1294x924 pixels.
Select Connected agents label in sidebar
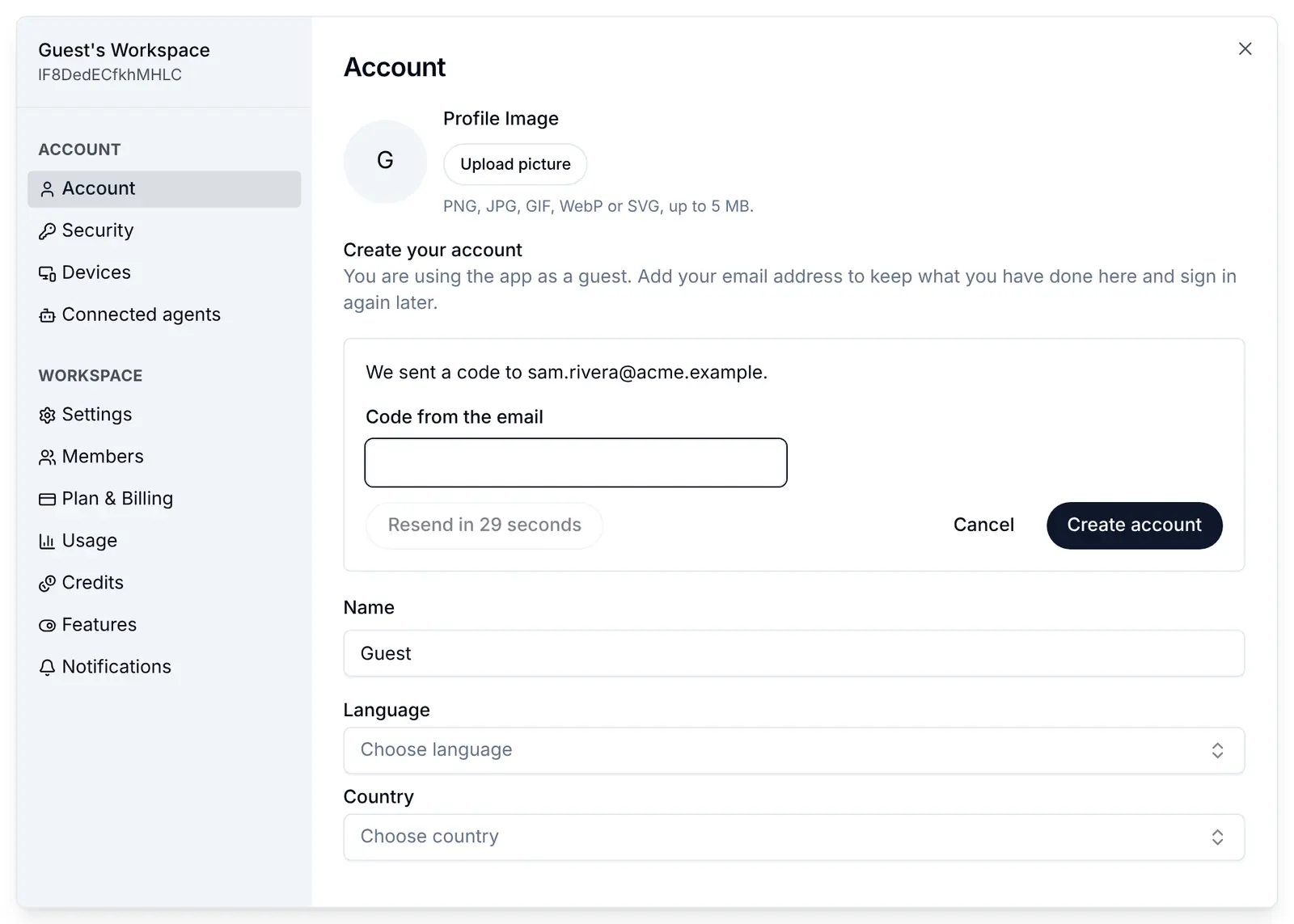point(142,314)
